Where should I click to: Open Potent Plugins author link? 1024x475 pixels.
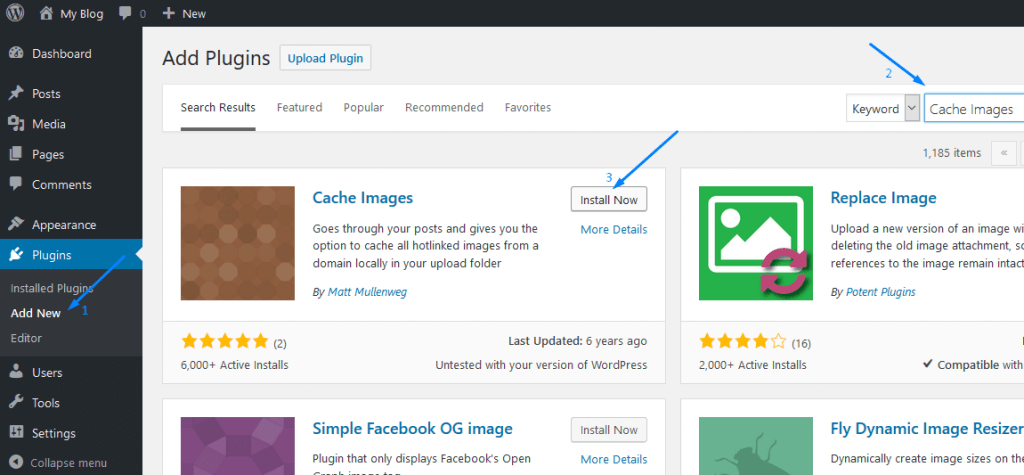(x=880, y=292)
